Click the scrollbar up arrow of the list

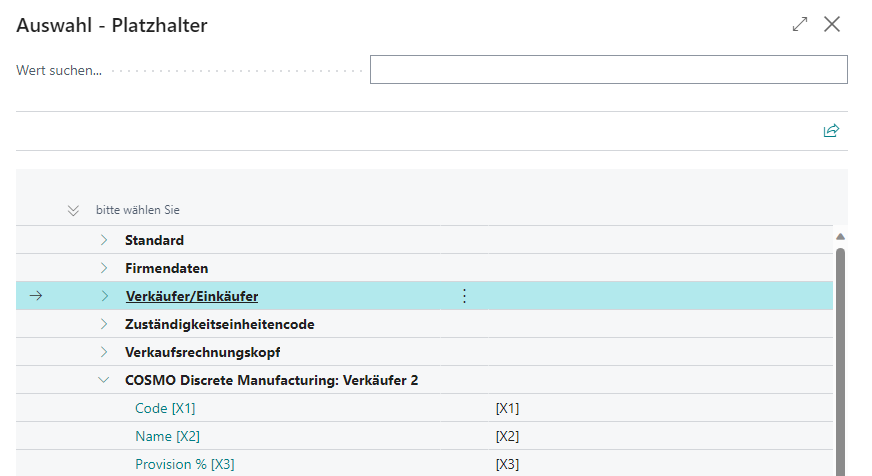tap(840, 237)
